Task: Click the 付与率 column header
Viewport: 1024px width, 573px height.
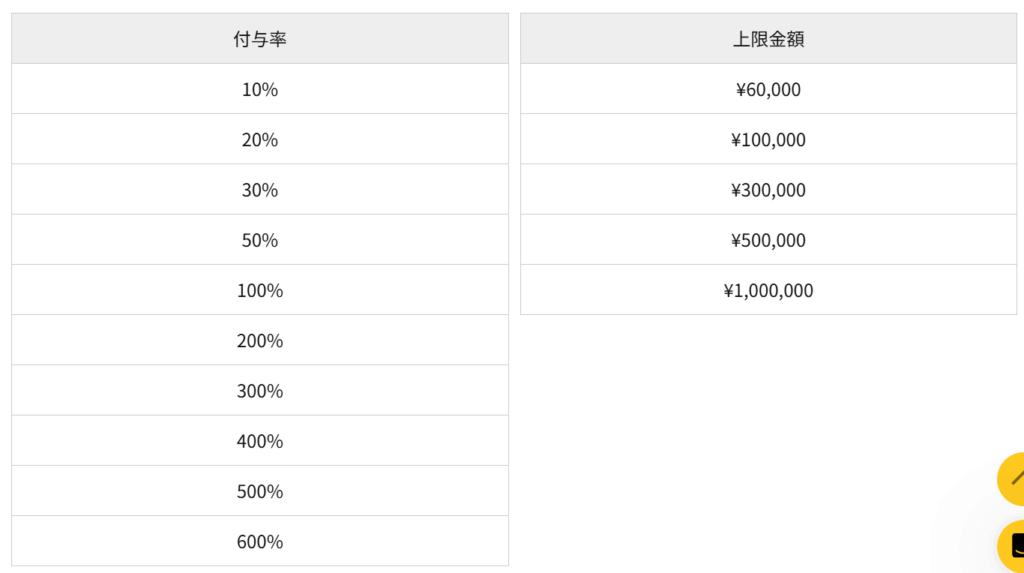Action: [260, 39]
